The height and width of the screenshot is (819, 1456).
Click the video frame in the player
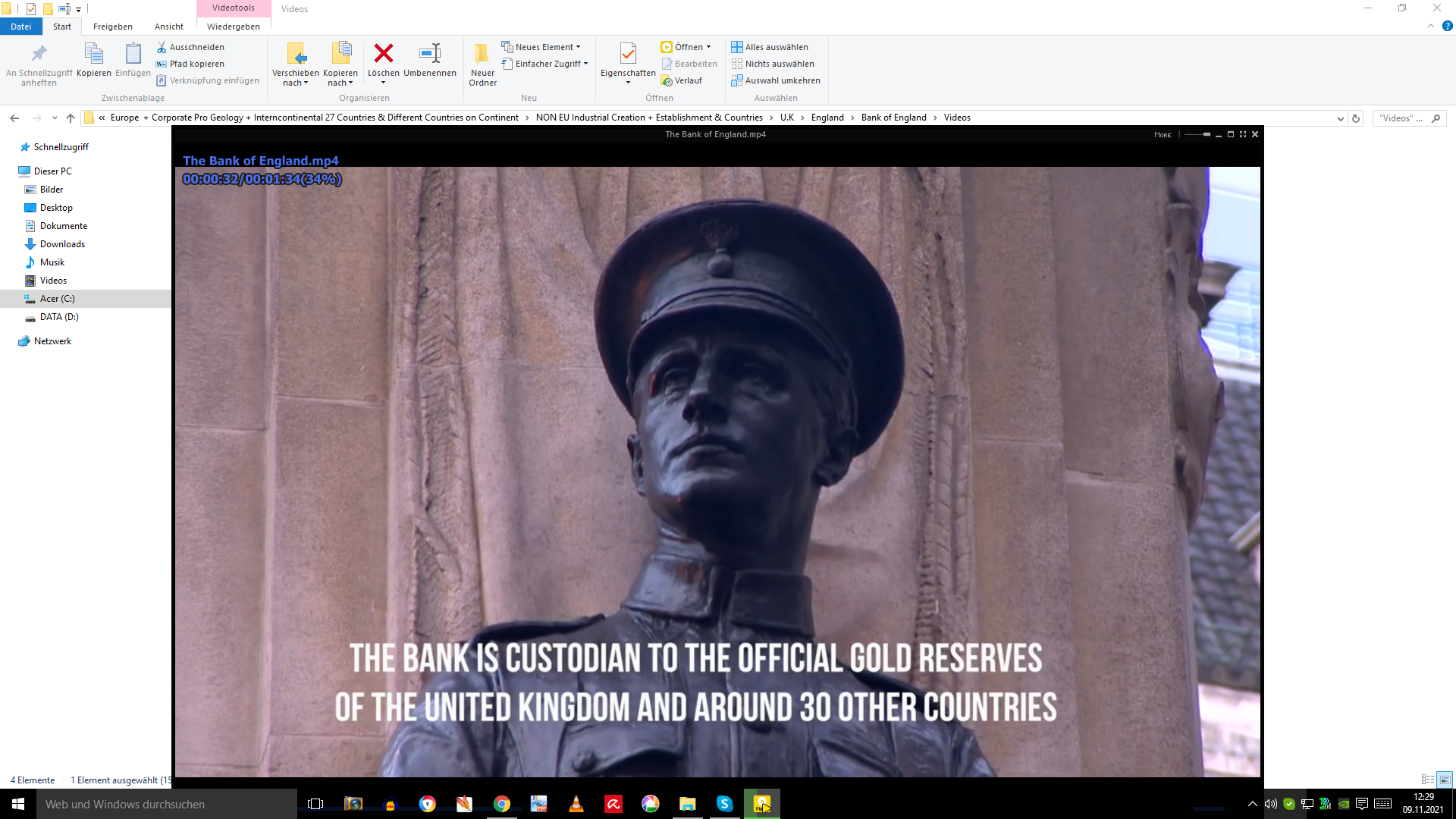[x=717, y=472]
